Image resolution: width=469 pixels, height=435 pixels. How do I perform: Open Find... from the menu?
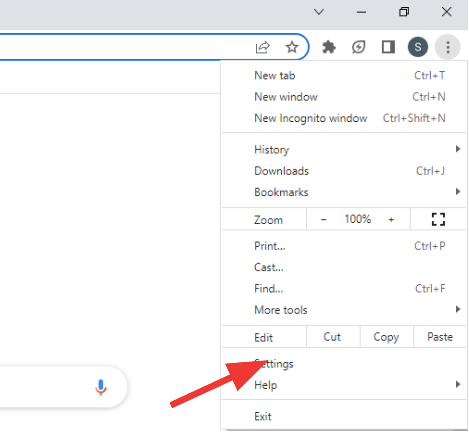tap(344, 289)
